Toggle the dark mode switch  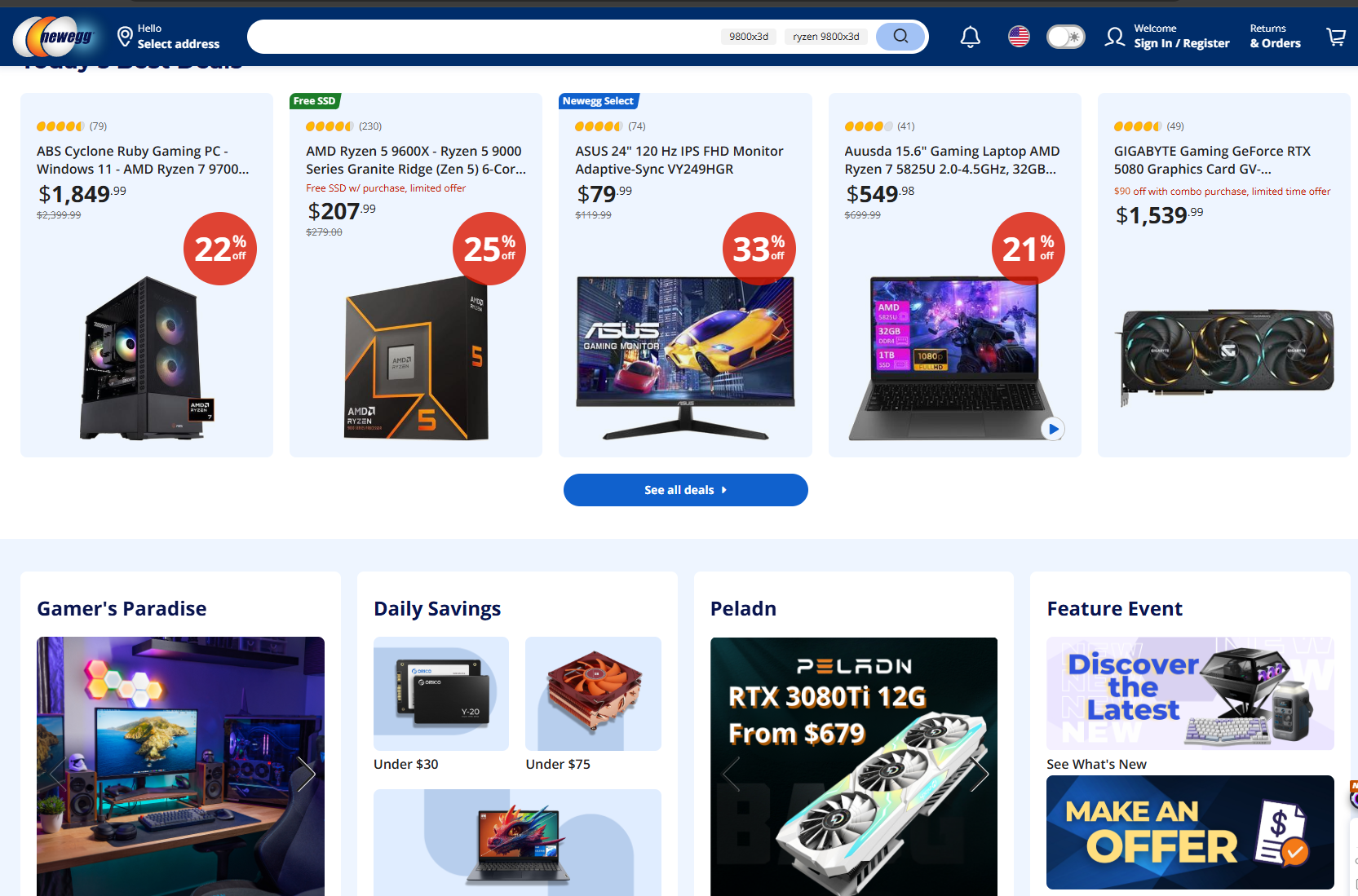tap(1065, 37)
